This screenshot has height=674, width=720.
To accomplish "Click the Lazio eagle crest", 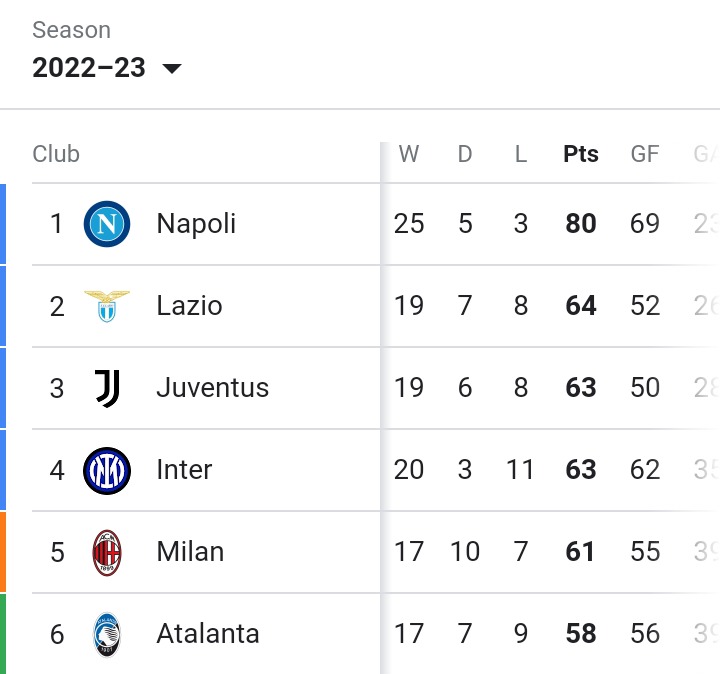I will tap(107, 306).
